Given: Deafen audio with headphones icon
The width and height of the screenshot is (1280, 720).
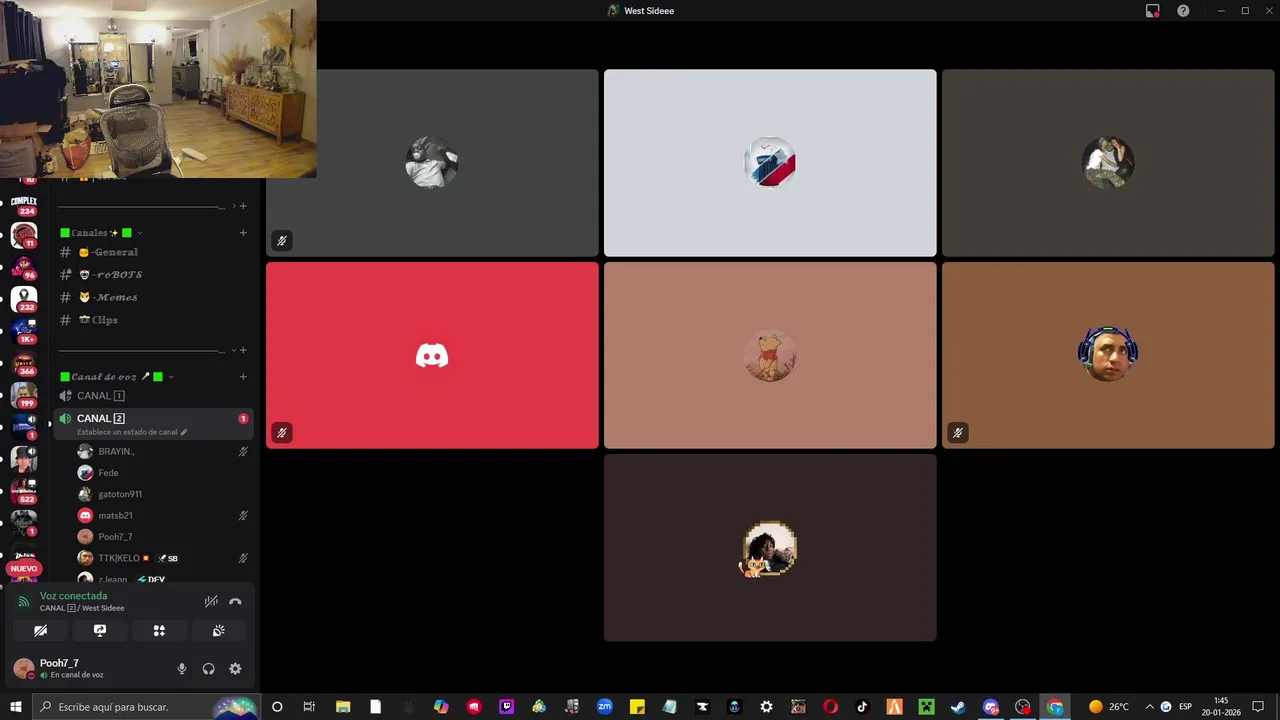Looking at the screenshot, I should (208, 669).
